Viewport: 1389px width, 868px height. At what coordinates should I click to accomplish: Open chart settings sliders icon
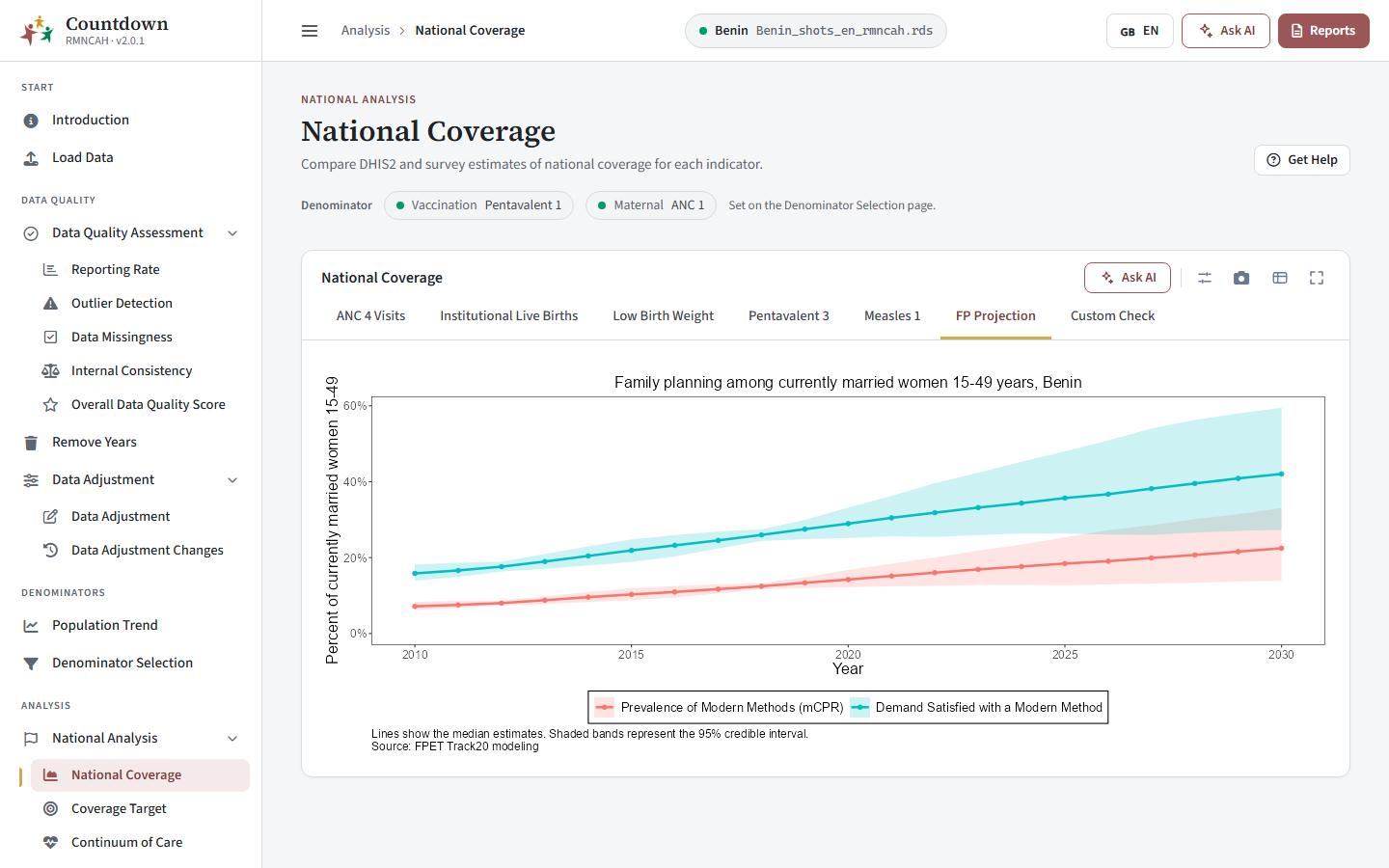pos(1205,278)
